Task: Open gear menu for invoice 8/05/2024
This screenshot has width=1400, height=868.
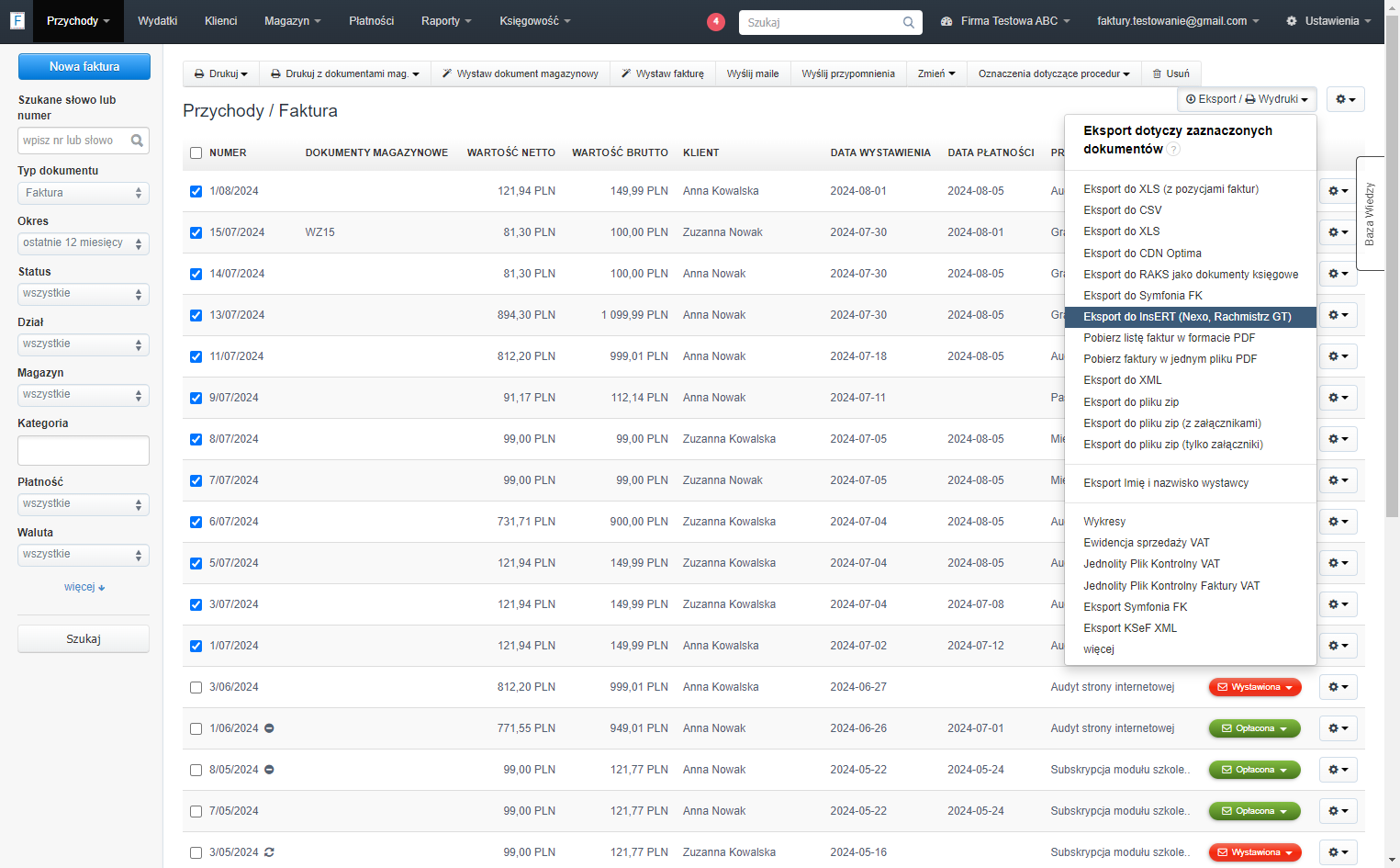Action: tap(1338, 770)
